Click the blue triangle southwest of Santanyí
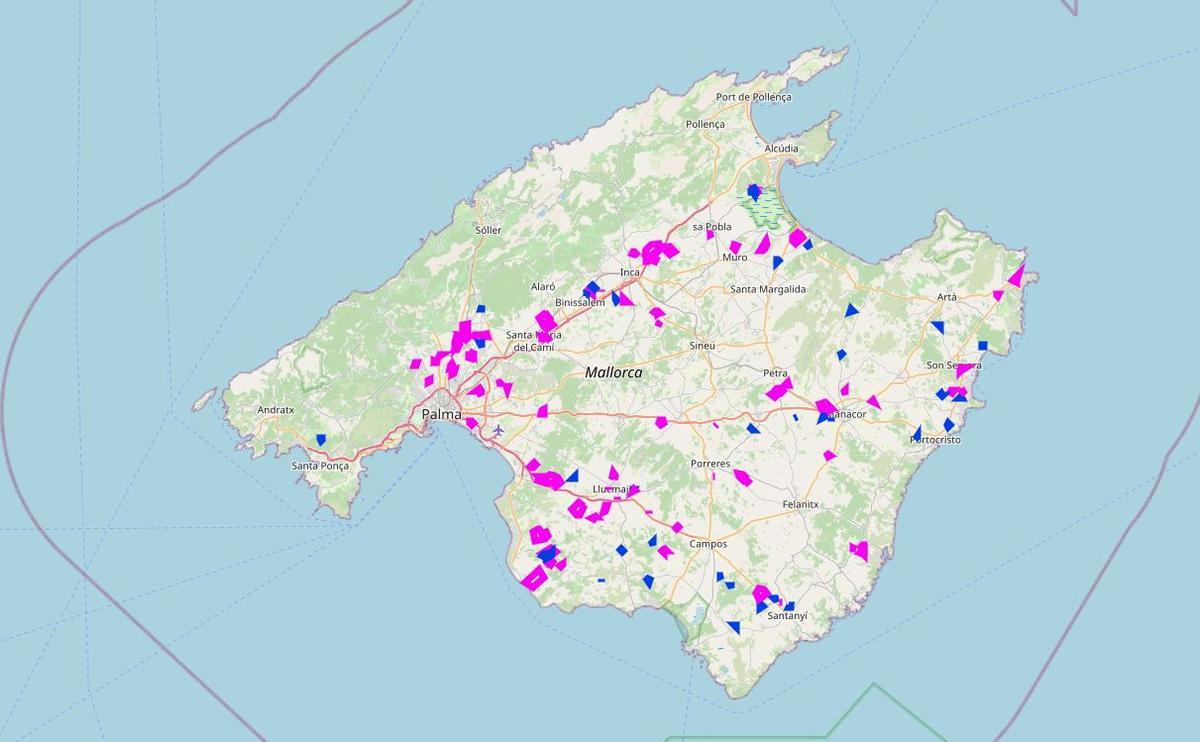 tap(734, 627)
